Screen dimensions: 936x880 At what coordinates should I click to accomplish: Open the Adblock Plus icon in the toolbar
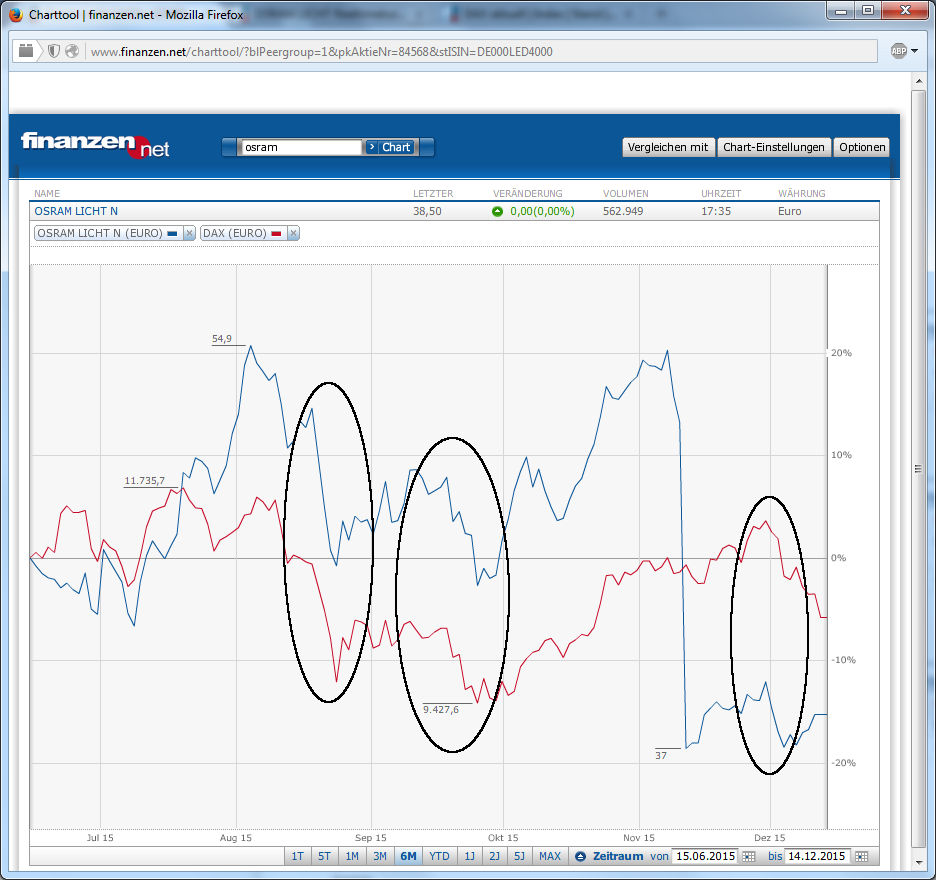point(898,51)
